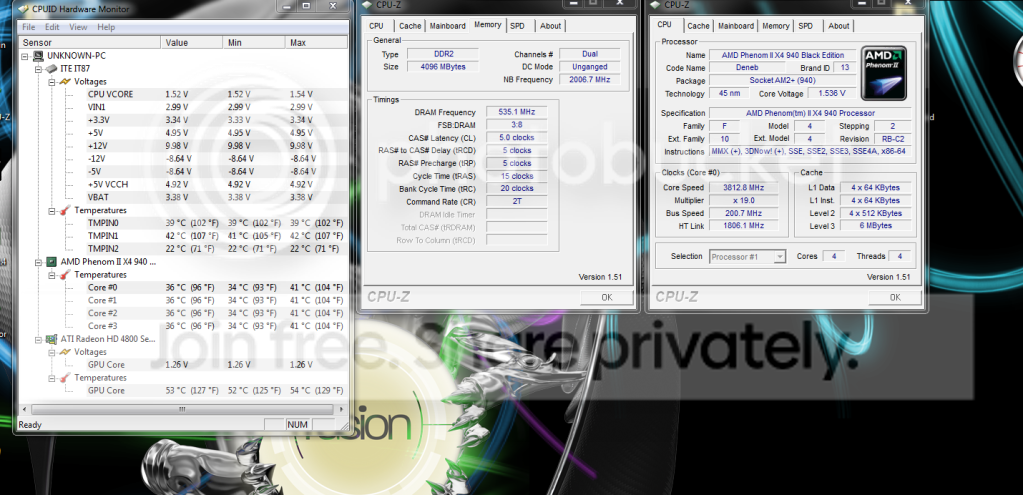Click OK in the Memory CPU-Z window
The width and height of the screenshot is (1023, 495).
pos(607,297)
